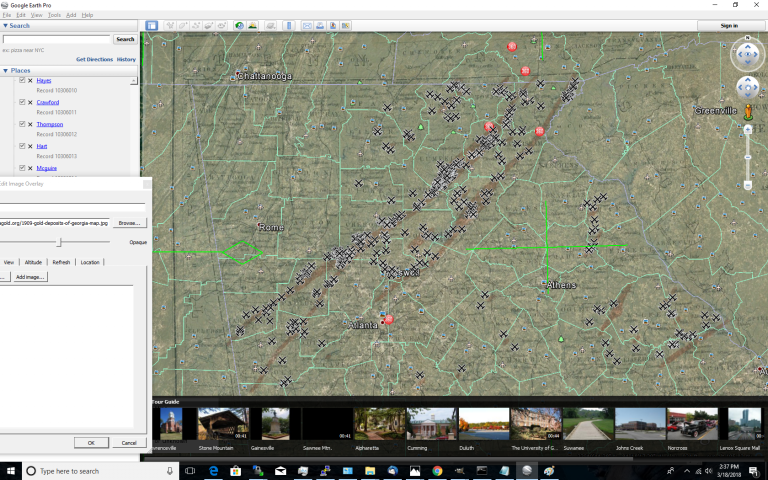768x480 pixels.
Task: Click the Search button
Action: pyautogui.click(x=125, y=39)
